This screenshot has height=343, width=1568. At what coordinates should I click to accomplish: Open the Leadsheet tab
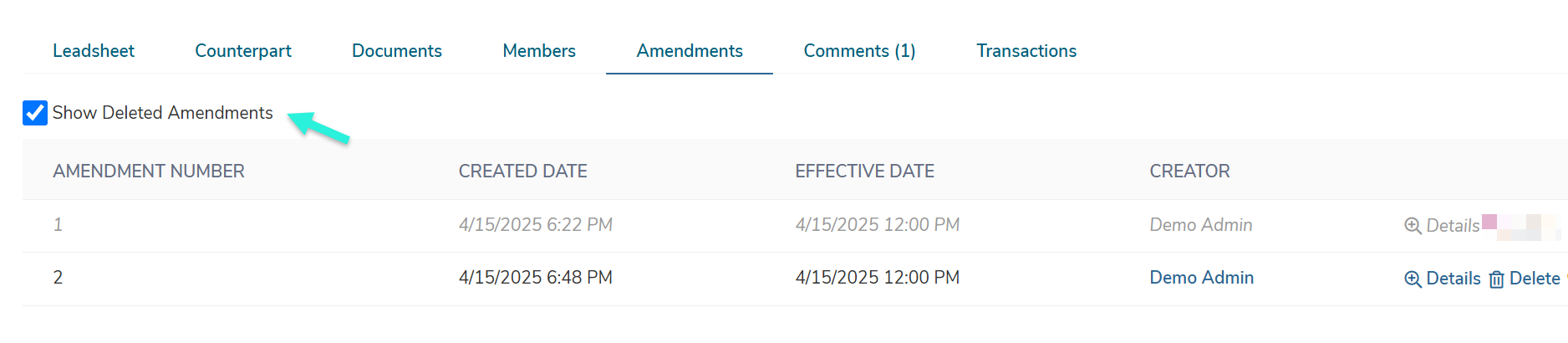point(94,51)
